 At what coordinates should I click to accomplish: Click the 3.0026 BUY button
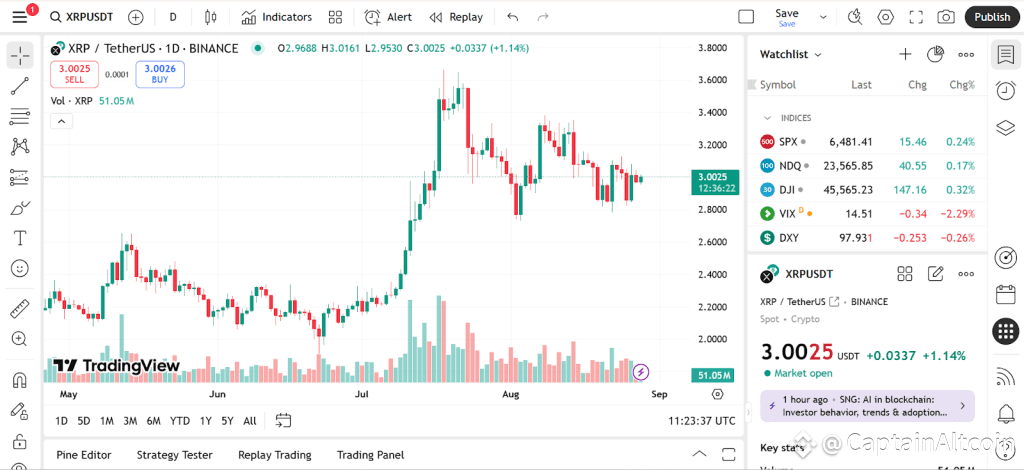pyautogui.click(x=160, y=74)
